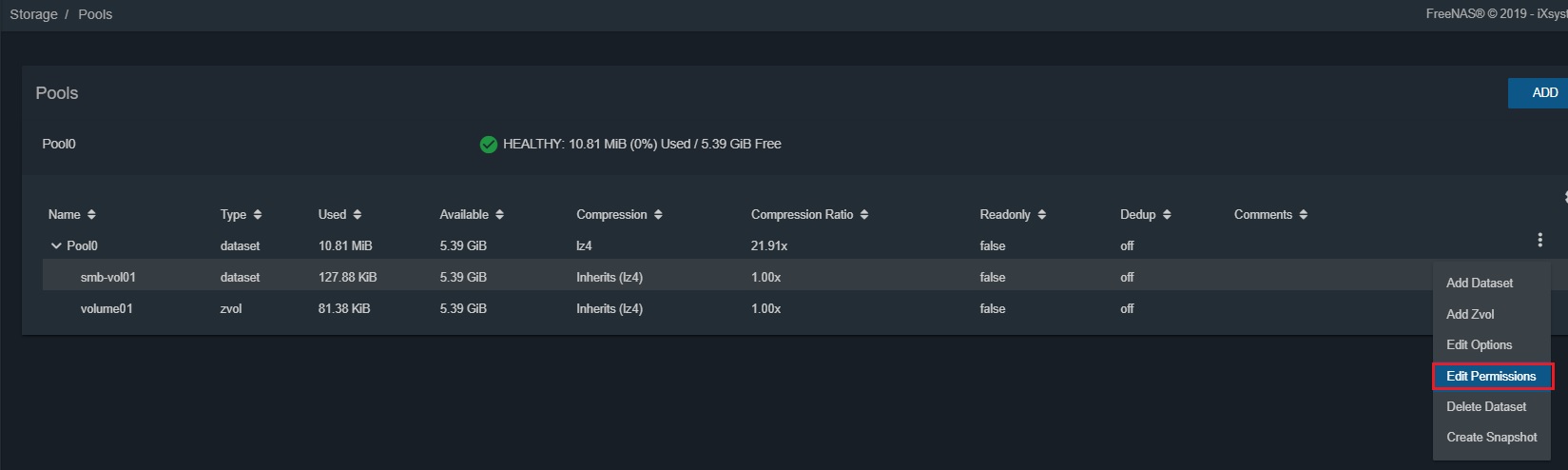Viewport: 1568px width, 470px height.
Task: Click Compression column sort icon
Action: (658, 215)
